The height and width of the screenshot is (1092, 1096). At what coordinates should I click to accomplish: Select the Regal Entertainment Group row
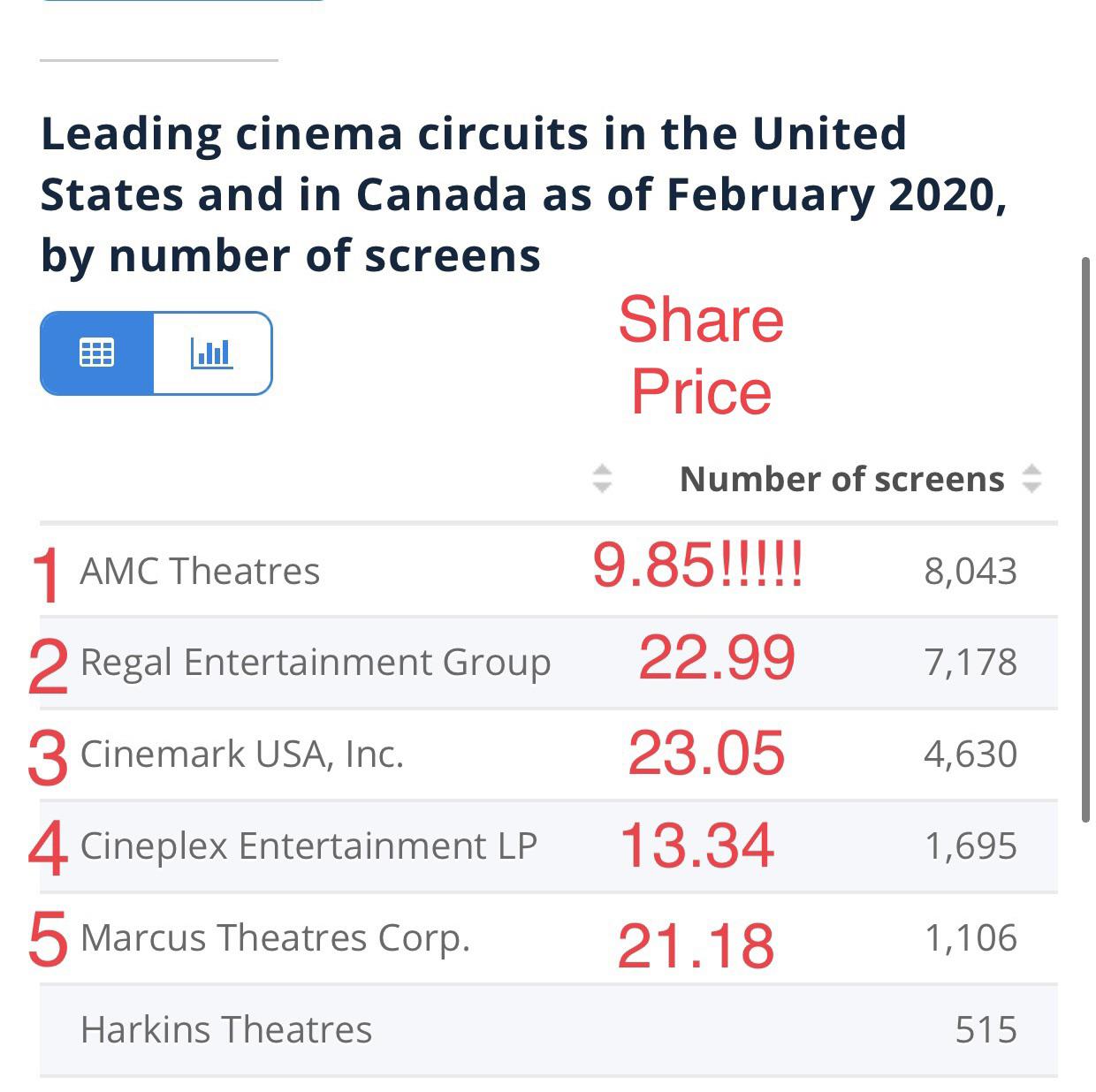click(x=315, y=663)
